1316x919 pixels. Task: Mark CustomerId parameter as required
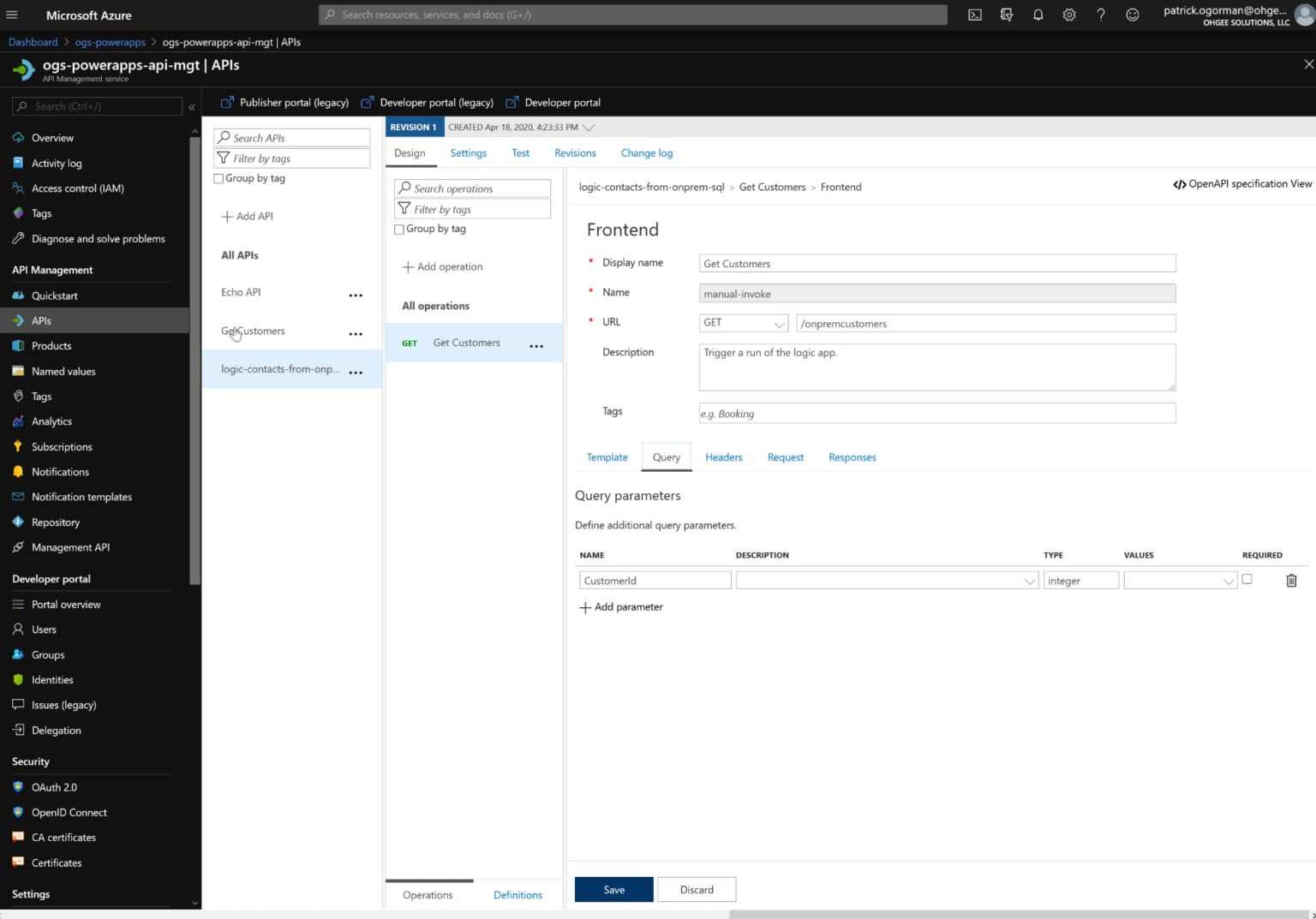point(1247,579)
